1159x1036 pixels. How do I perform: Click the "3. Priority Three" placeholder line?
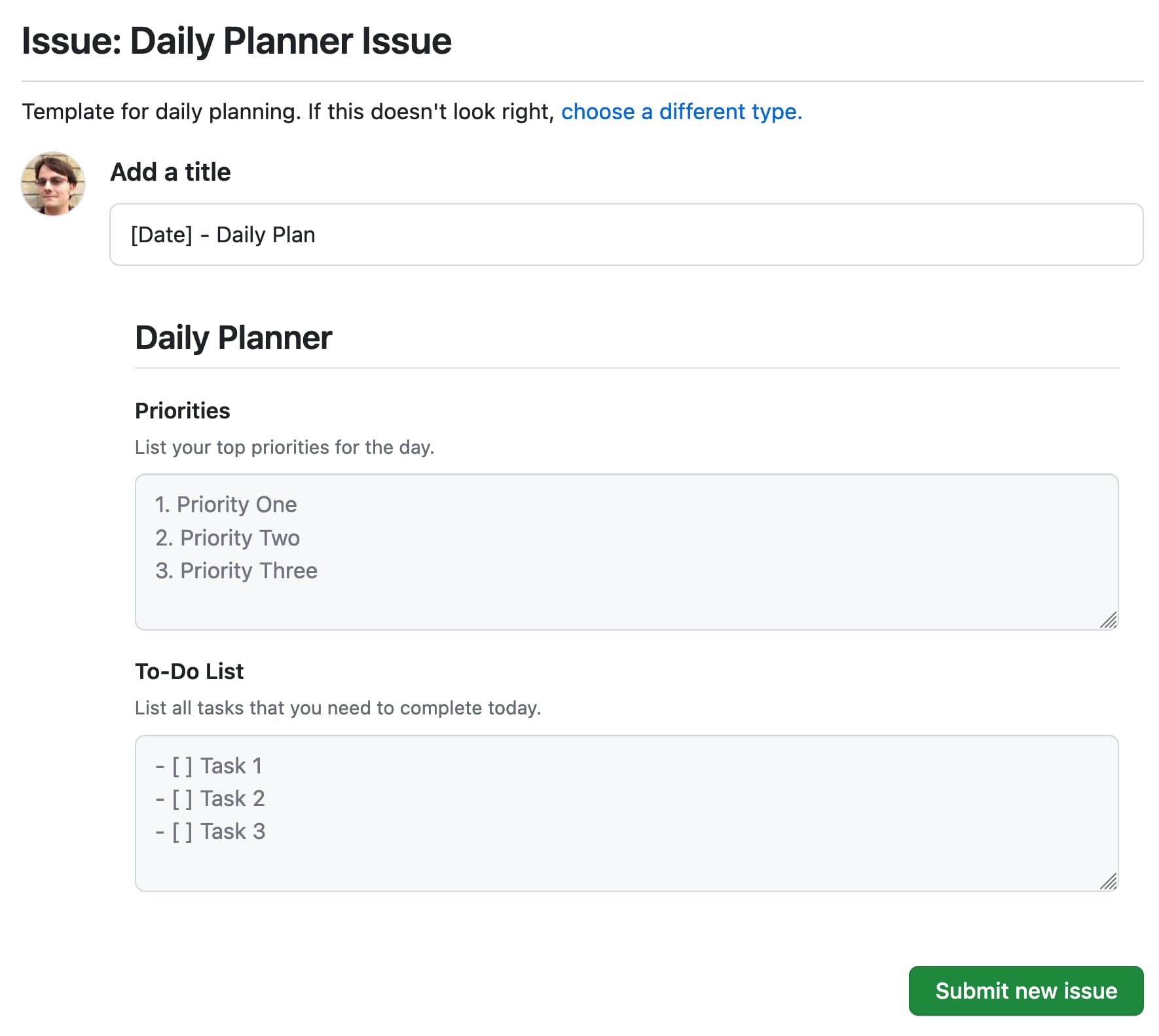pyautogui.click(x=236, y=570)
